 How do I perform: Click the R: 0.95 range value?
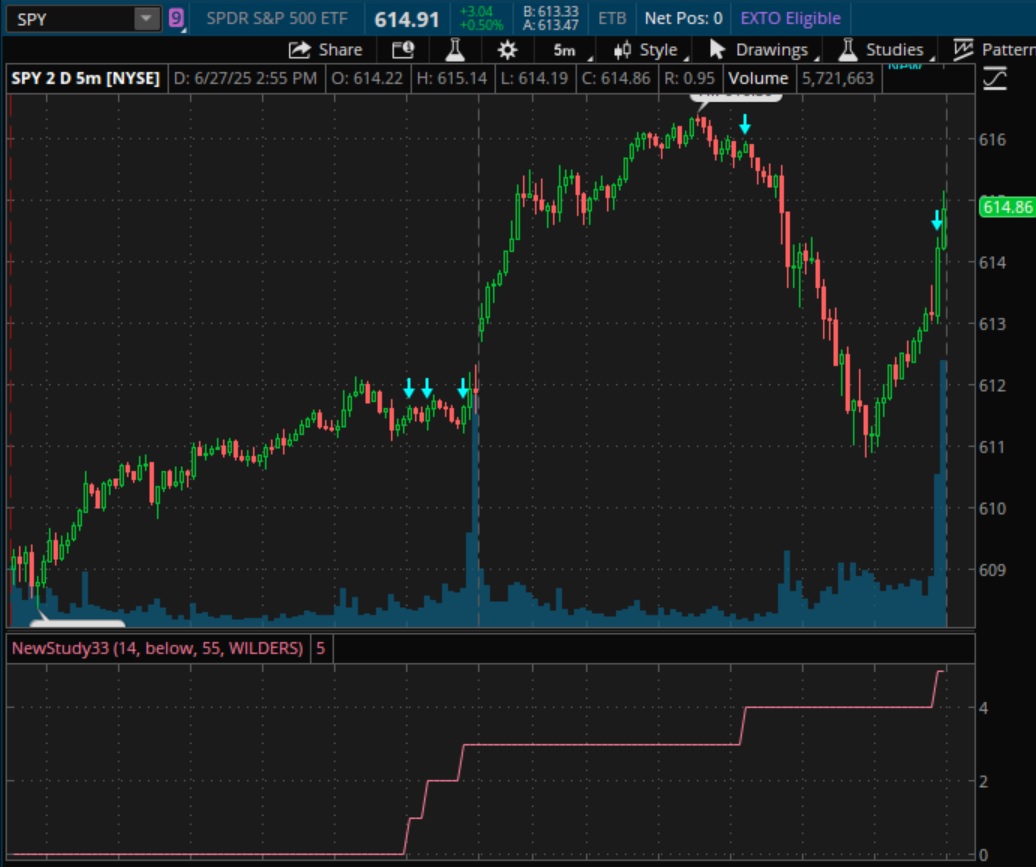(689, 79)
